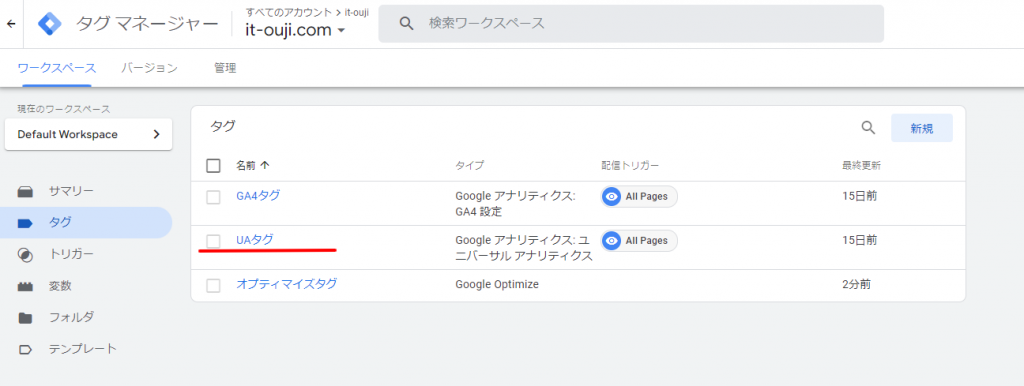Open the GA4タグ link

[x=258, y=195]
